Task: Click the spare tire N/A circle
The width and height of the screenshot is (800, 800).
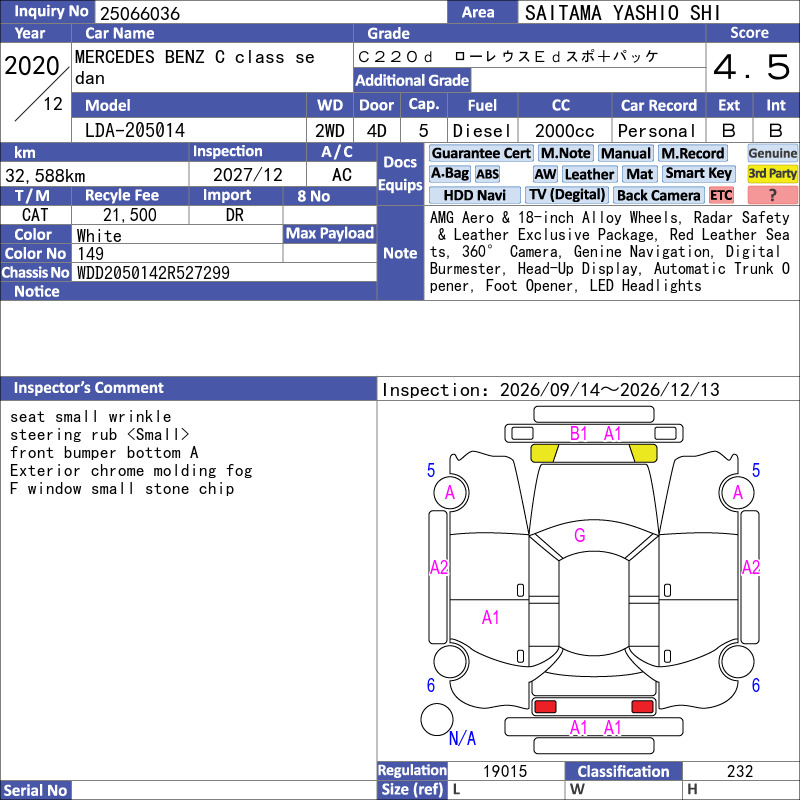Action: (437, 719)
